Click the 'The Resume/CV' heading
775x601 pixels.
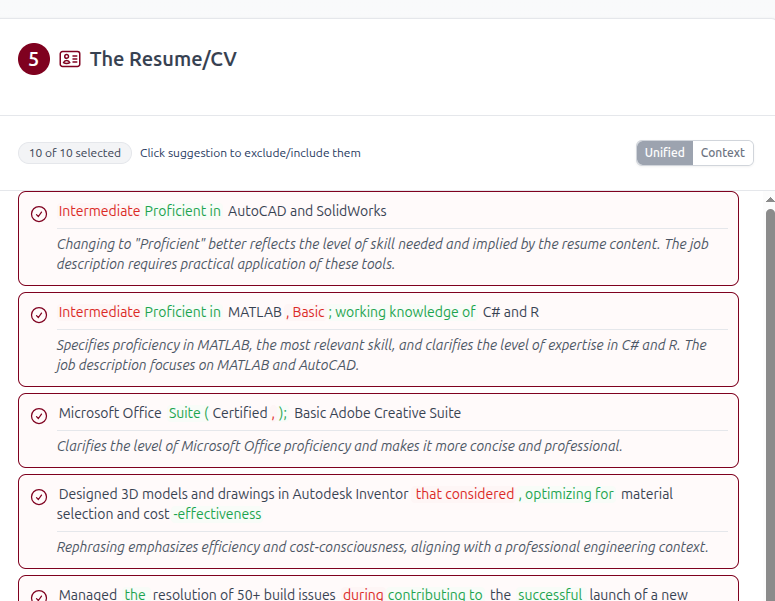pos(163,59)
